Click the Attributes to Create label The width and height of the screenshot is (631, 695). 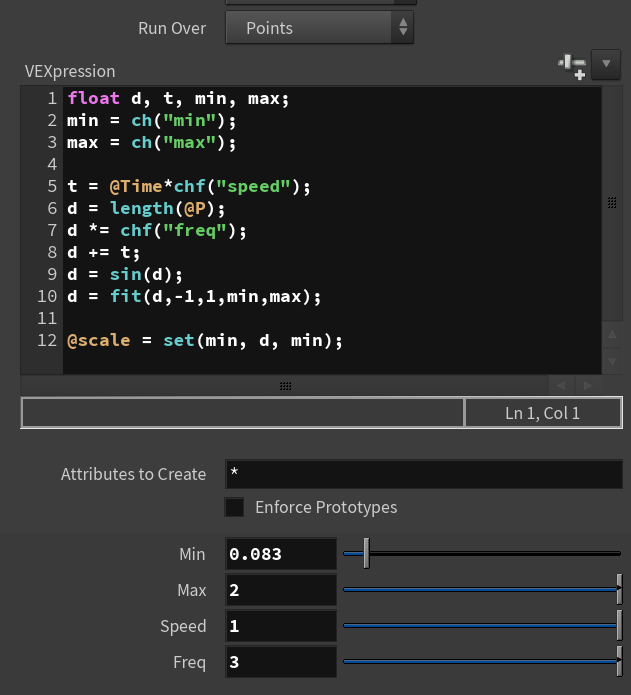tap(133, 474)
